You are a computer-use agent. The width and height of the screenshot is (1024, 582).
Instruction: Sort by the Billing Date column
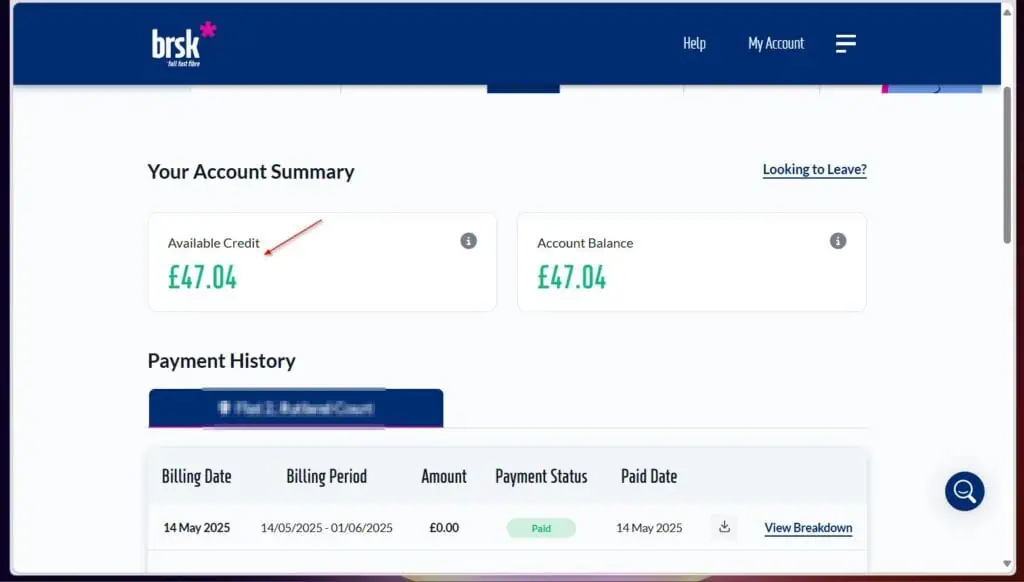[196, 476]
